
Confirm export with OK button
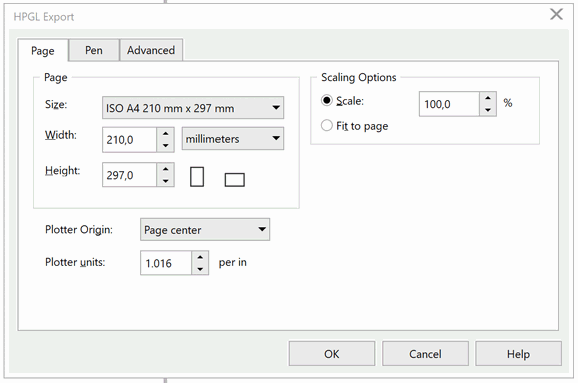tap(332, 354)
